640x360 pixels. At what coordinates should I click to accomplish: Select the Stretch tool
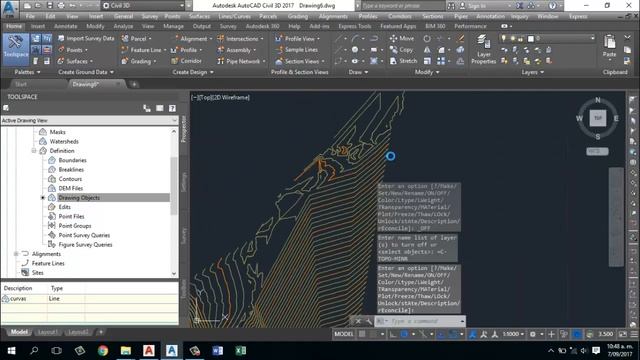point(404,61)
